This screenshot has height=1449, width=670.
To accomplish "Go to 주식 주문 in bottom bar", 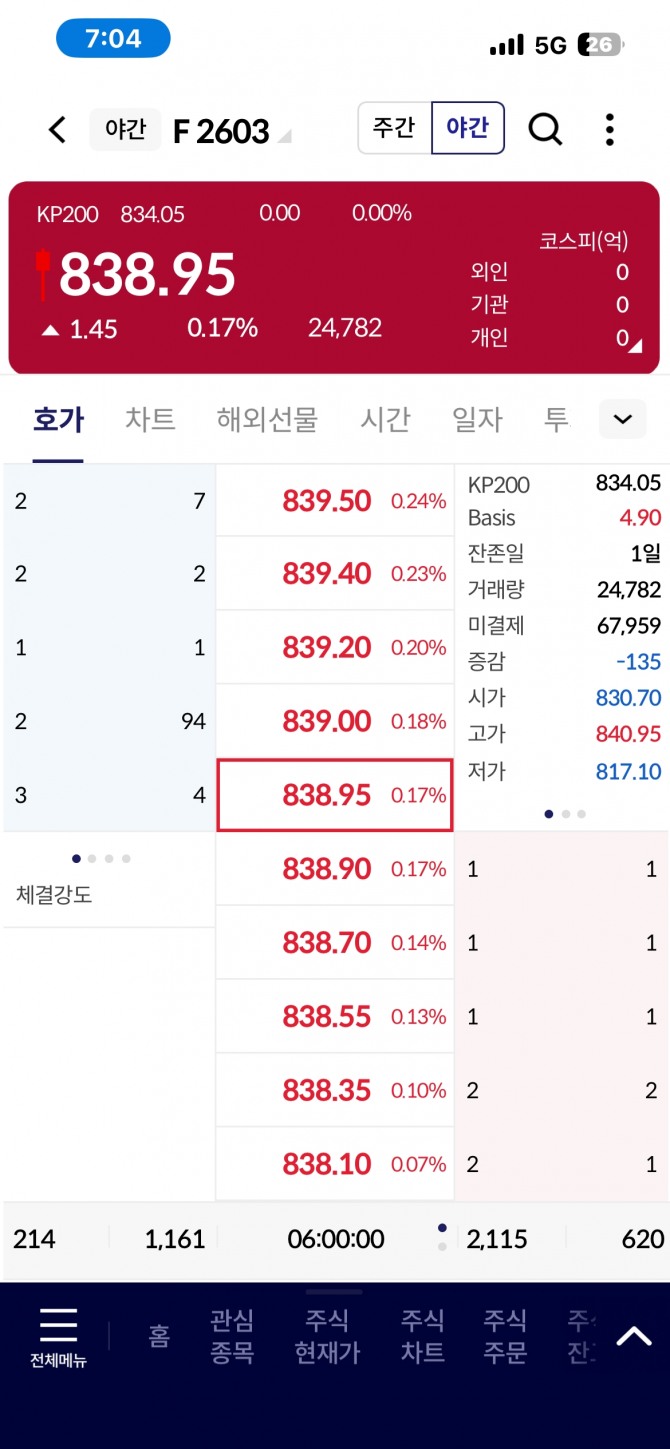I will pos(505,1336).
